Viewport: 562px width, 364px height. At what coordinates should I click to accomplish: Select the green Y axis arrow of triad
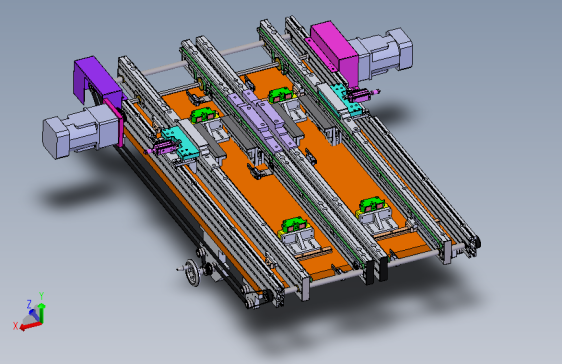click(42, 312)
